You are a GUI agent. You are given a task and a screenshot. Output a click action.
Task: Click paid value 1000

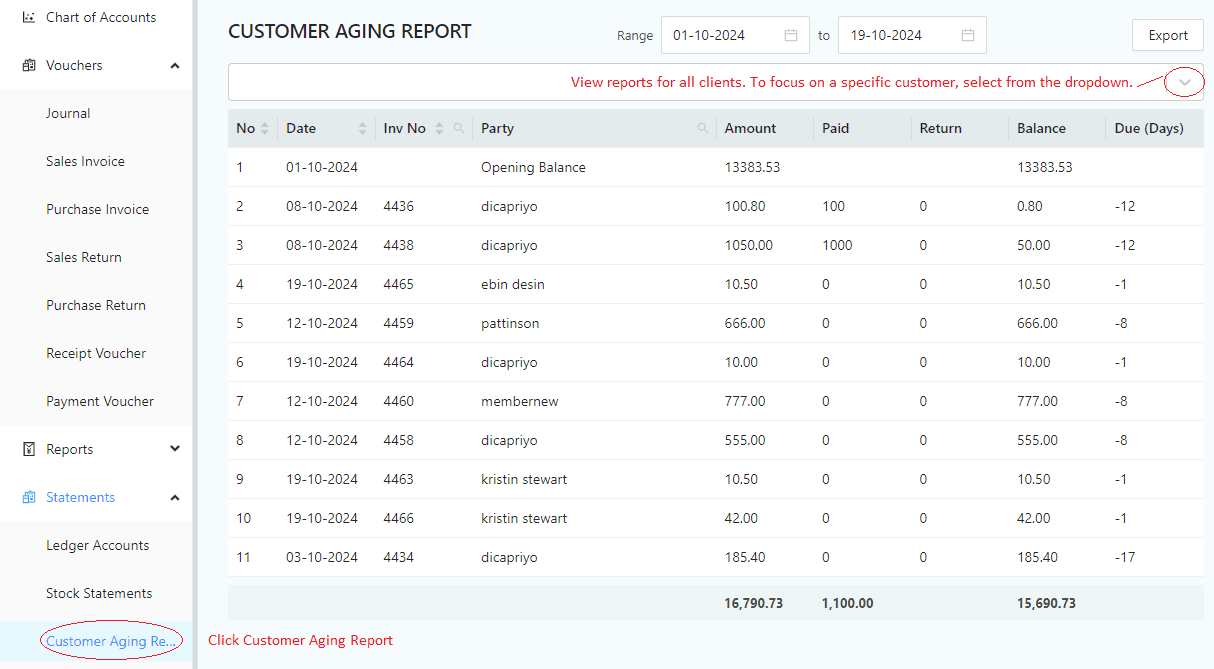coord(837,245)
